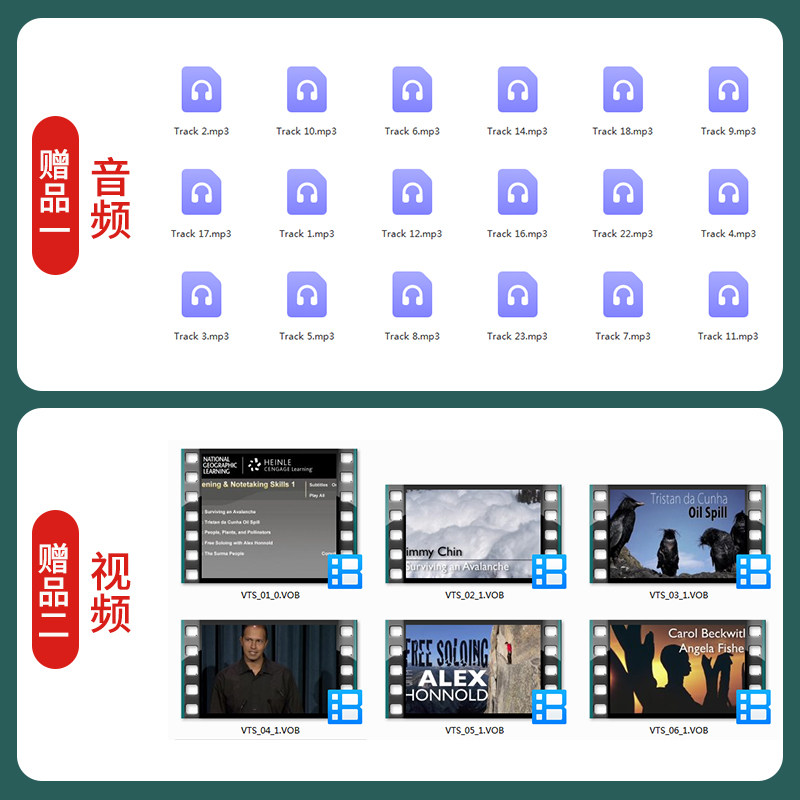Click the Track 10.mp3 file name
This screenshot has width=800, height=800.
point(307,131)
